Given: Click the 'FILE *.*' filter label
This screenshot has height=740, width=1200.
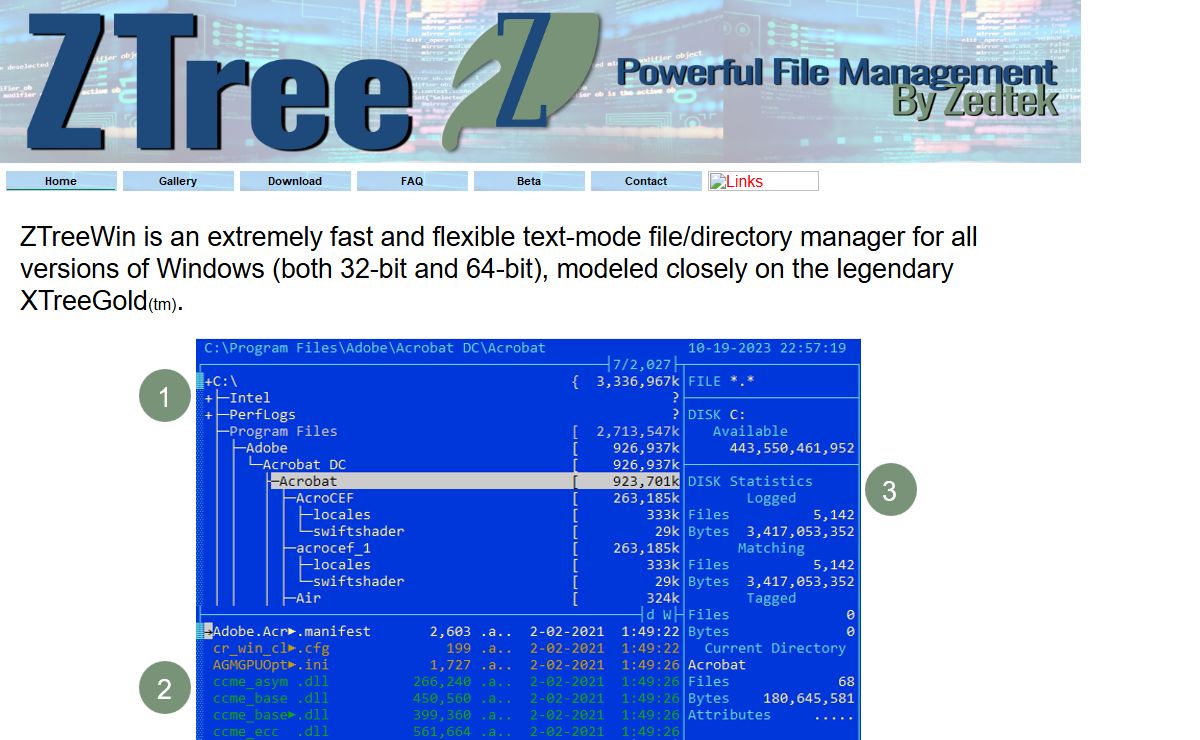Looking at the screenshot, I should 721,381.
